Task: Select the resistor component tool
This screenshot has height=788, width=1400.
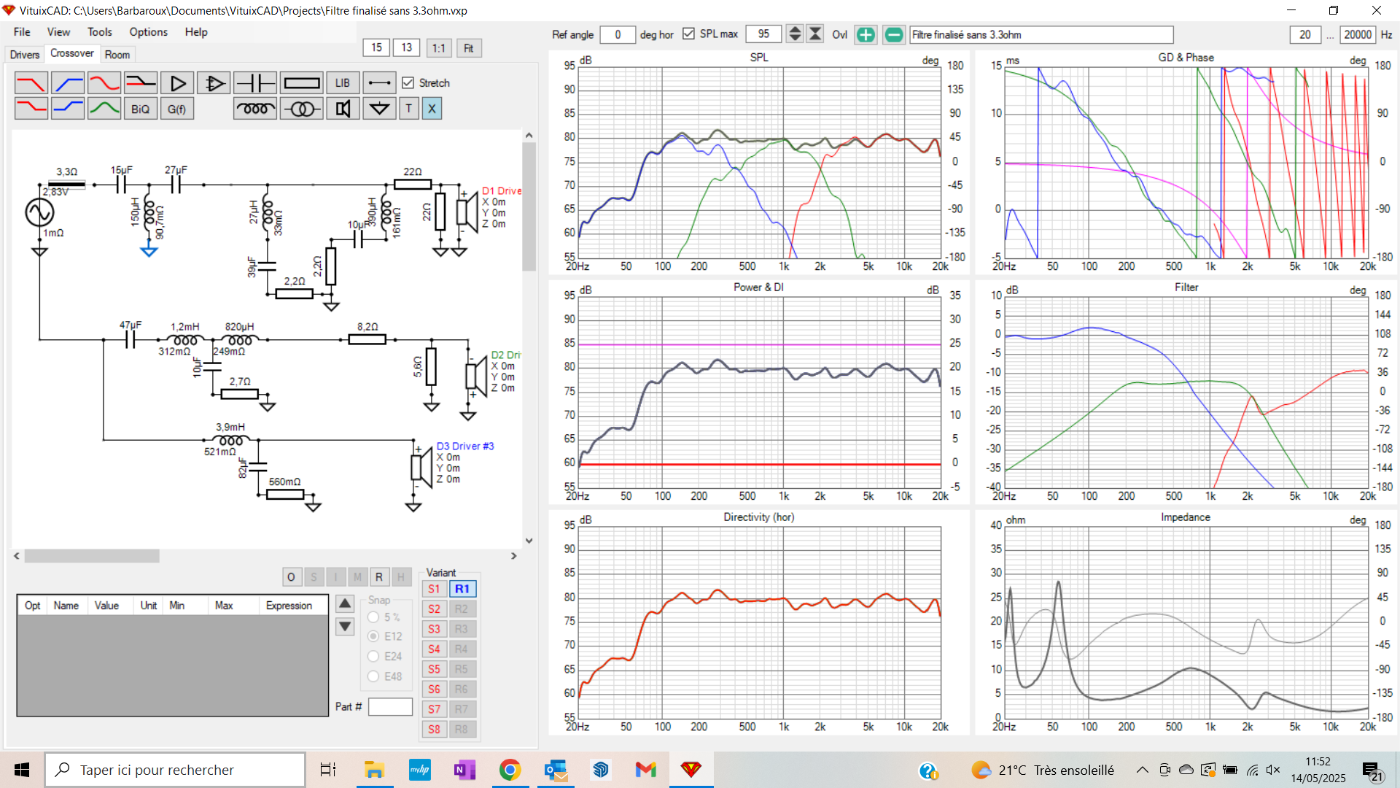Action: coord(301,82)
